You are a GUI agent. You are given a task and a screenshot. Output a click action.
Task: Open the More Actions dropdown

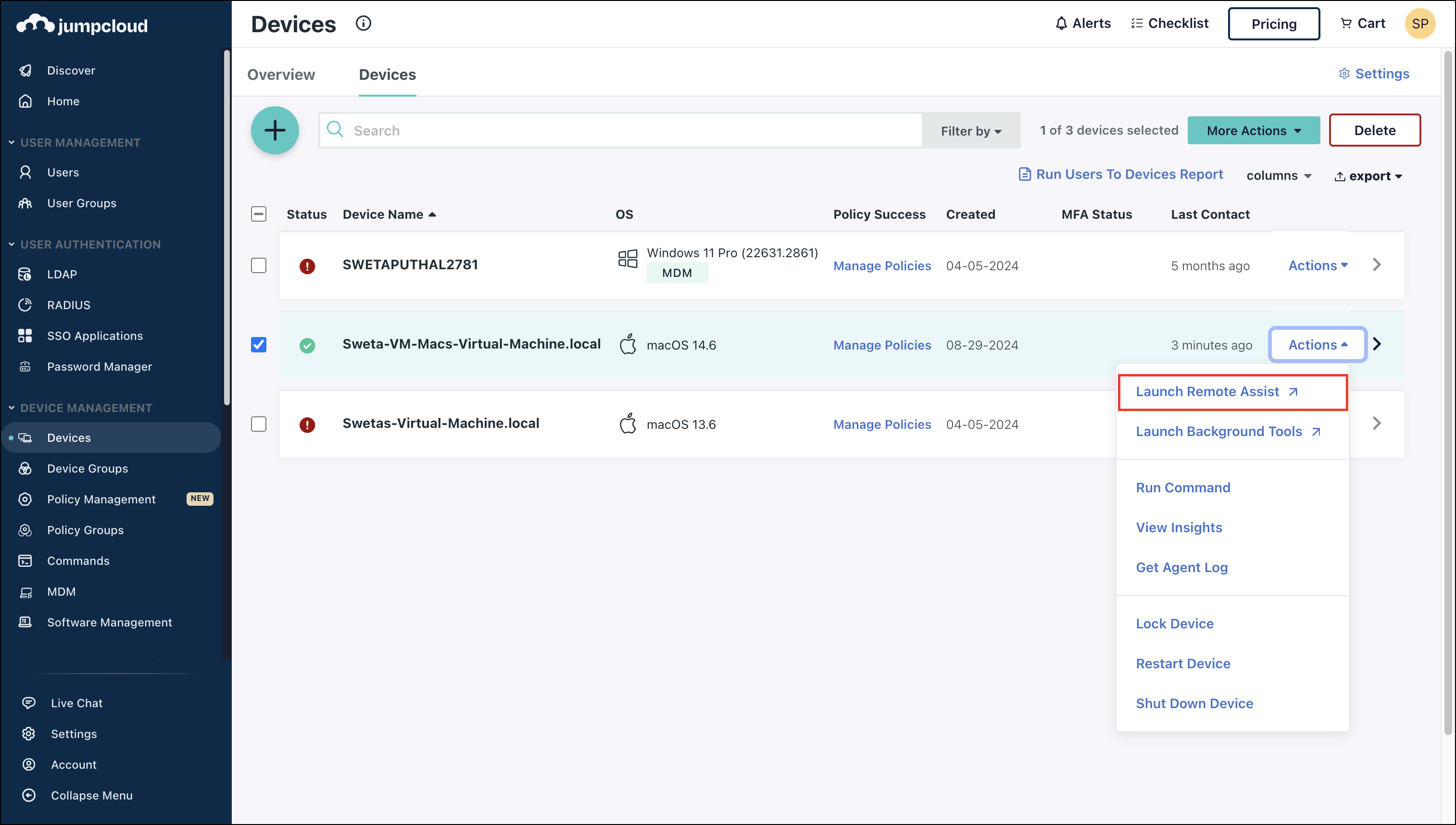[x=1253, y=130]
